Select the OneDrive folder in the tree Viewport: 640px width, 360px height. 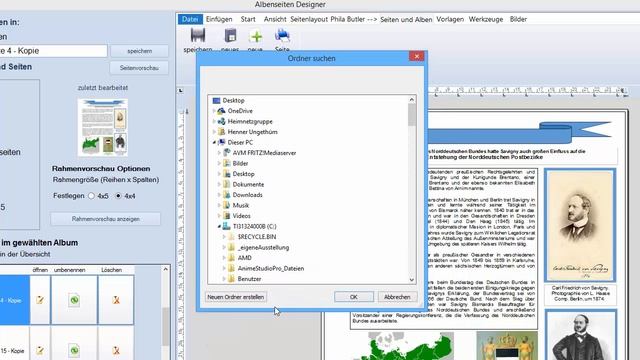(x=240, y=111)
